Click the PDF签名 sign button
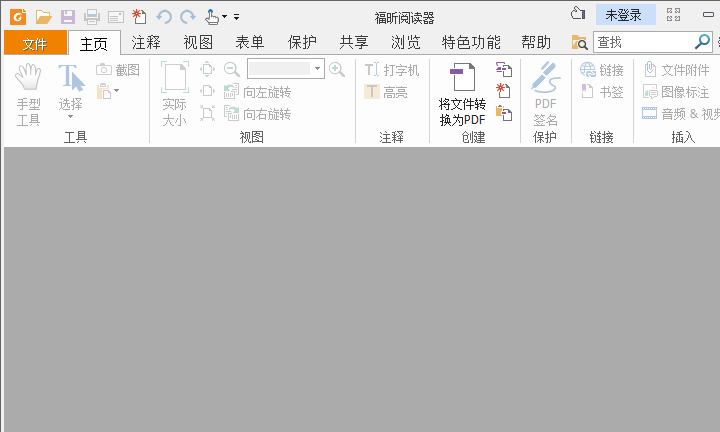This screenshot has height=432, width=720. point(546,95)
